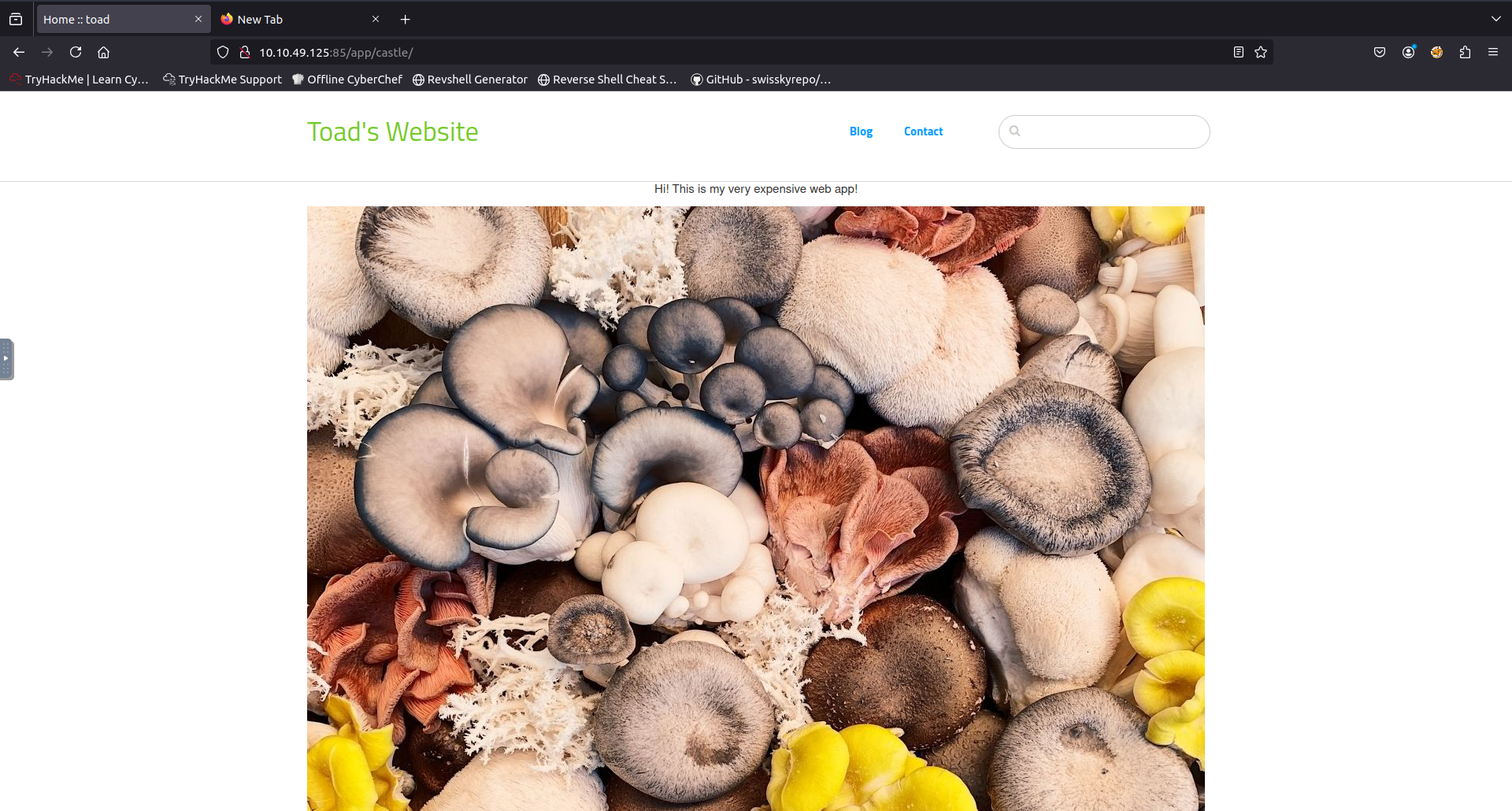Expand the list all tabs chevron

coord(1496,19)
